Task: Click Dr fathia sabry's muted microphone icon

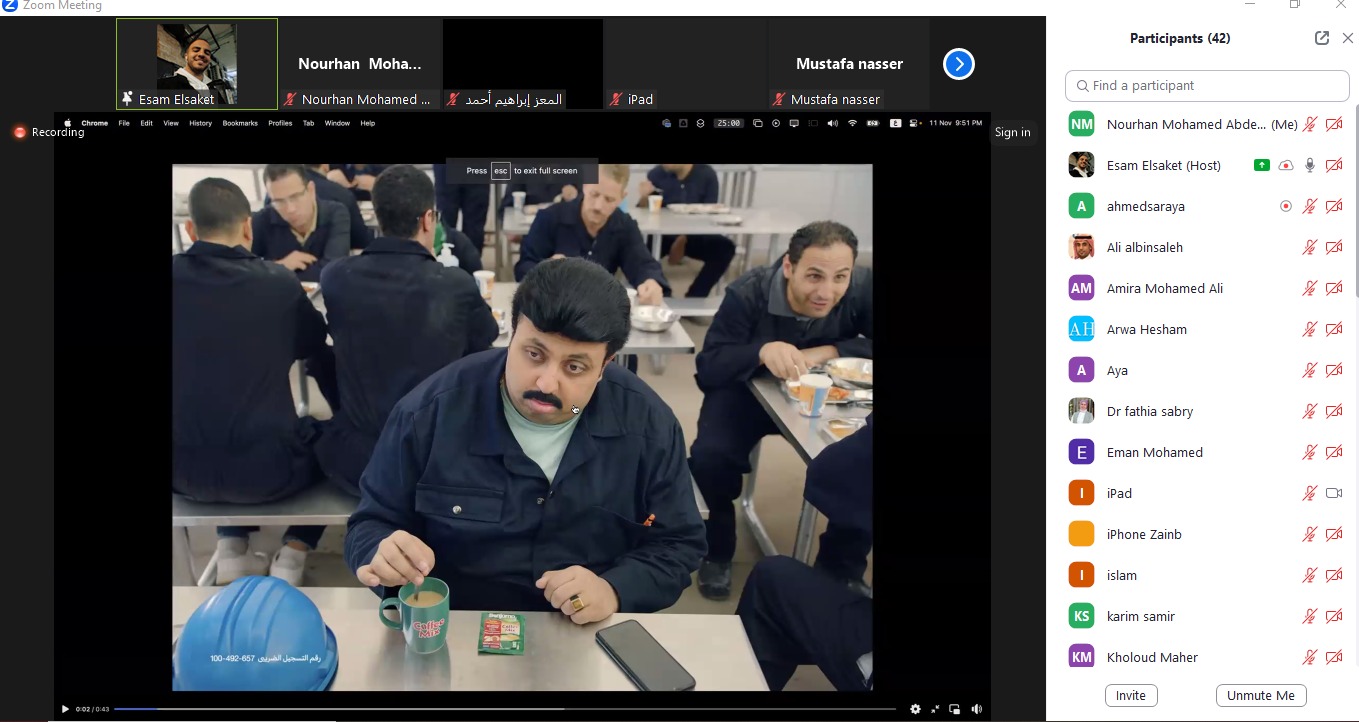Action: pos(1309,411)
